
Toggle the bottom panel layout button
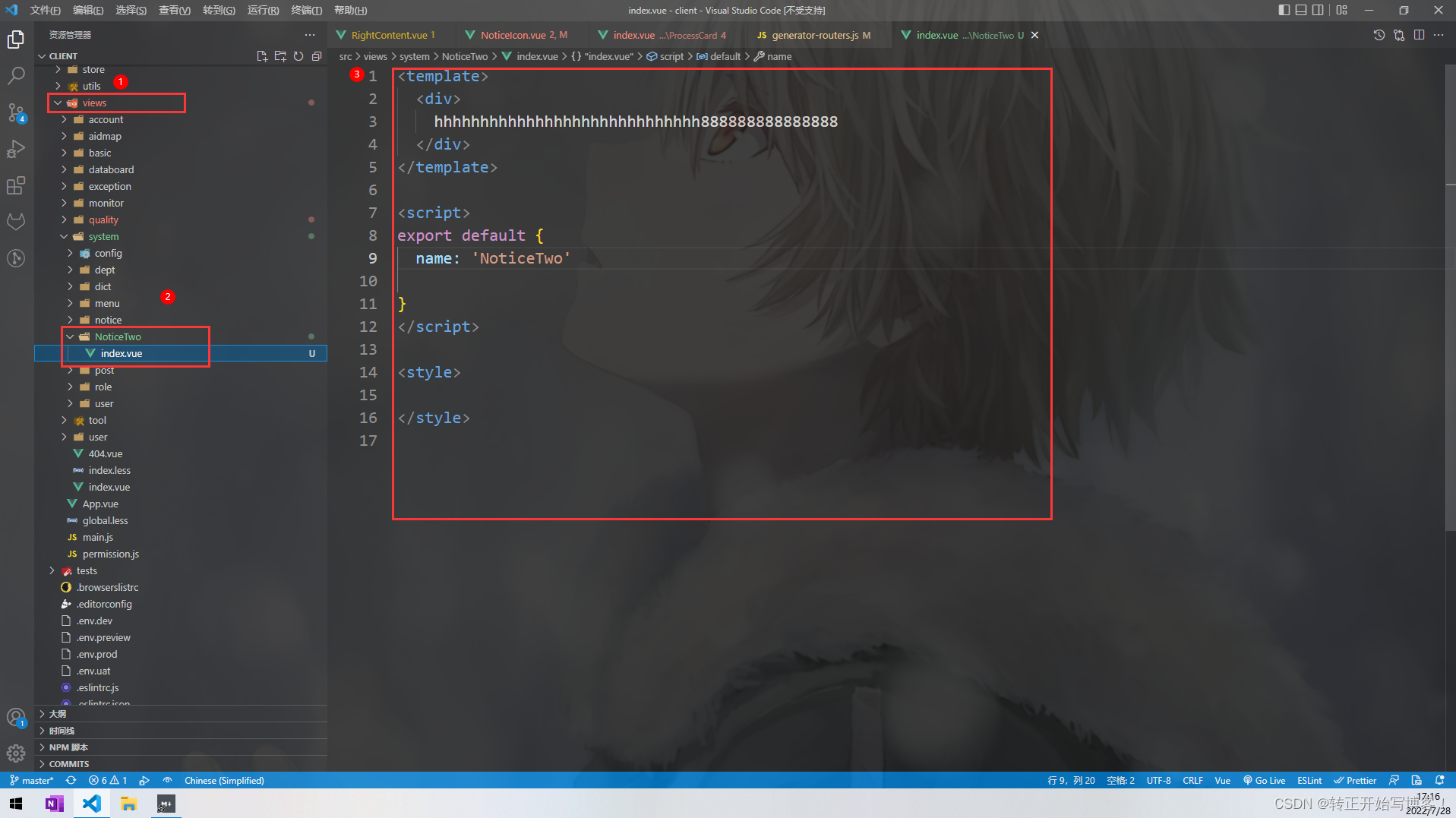click(x=1301, y=10)
